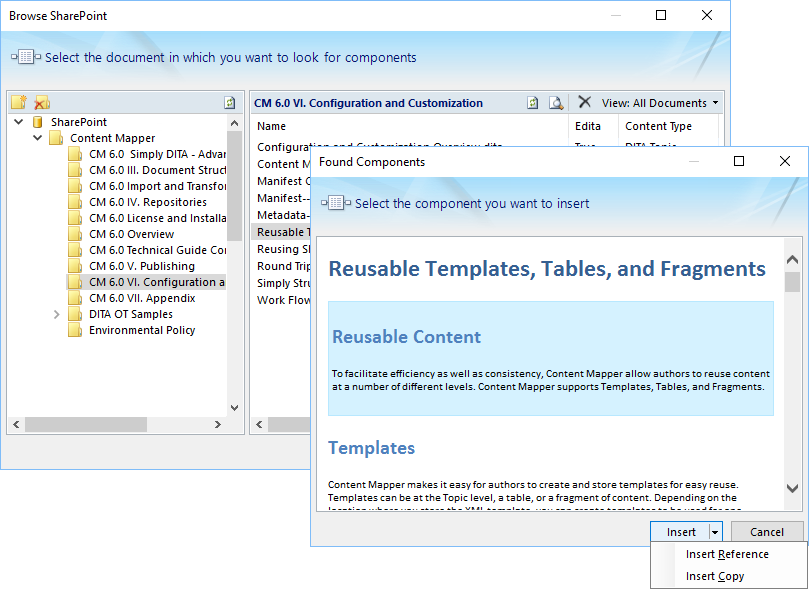The height and width of the screenshot is (589, 809).
Task: Expand the DITA OT Samples folder
Action: tap(57, 314)
